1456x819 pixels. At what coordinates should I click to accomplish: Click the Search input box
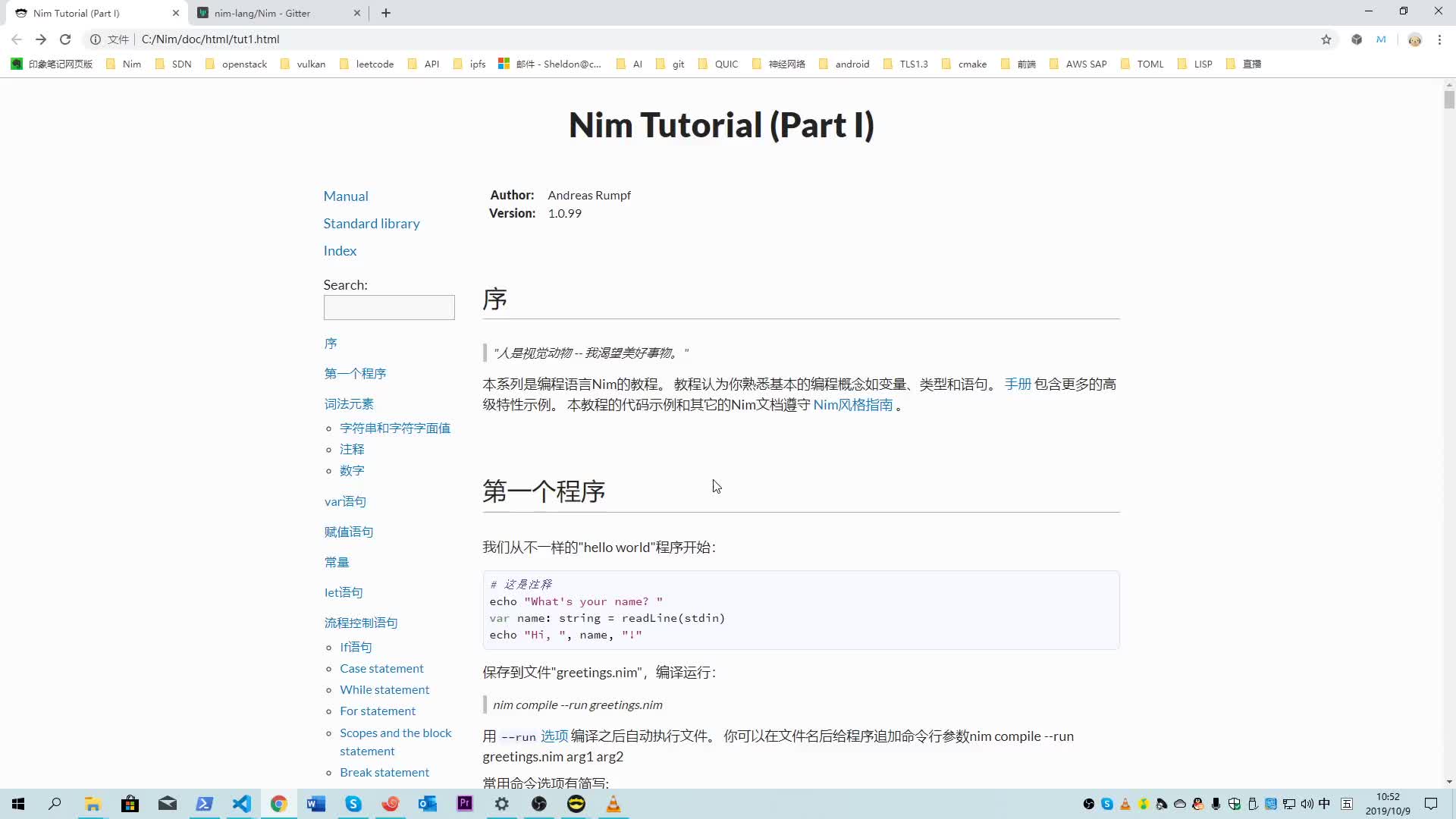(x=389, y=307)
